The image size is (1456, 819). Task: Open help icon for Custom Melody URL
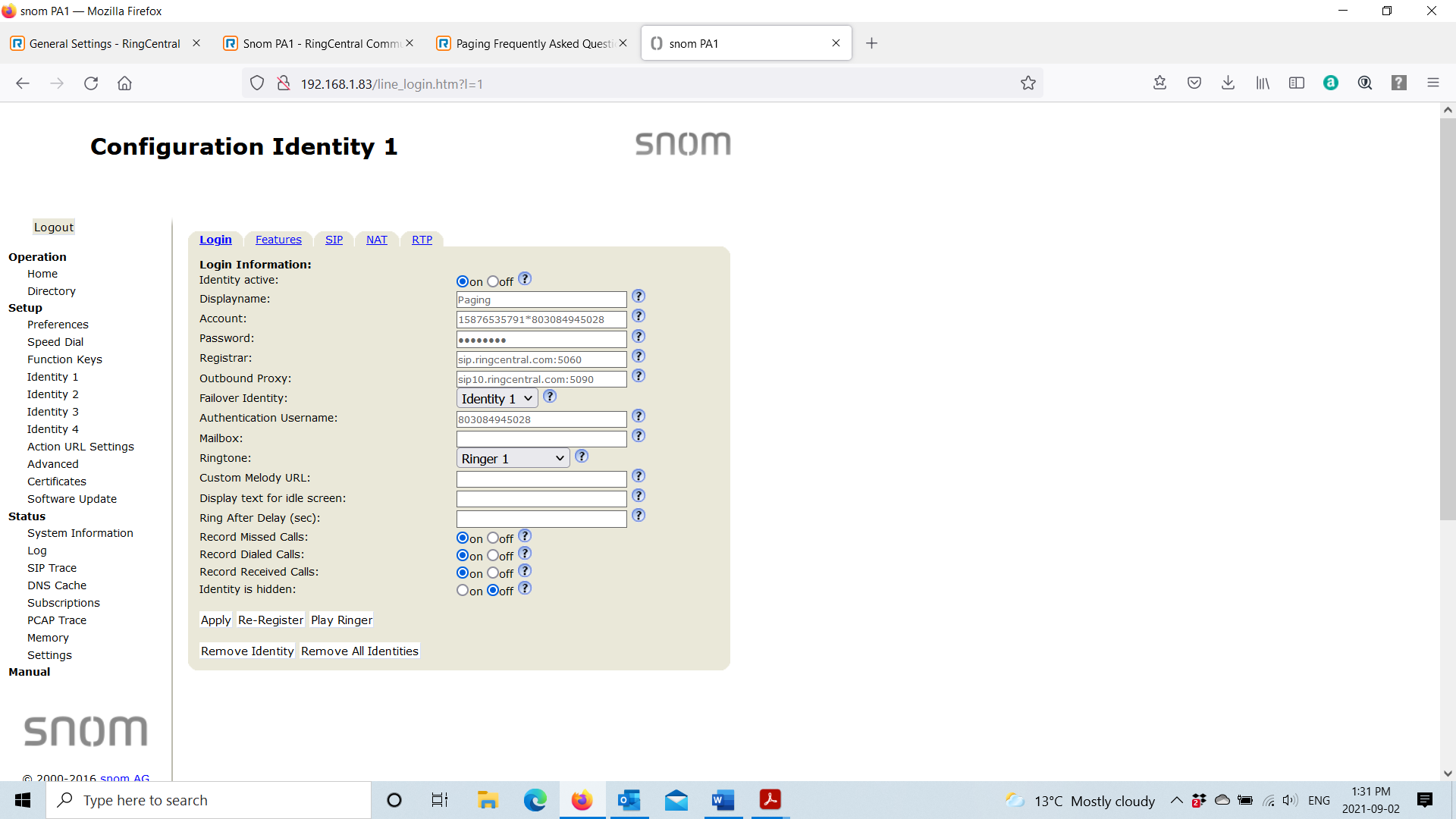click(639, 475)
